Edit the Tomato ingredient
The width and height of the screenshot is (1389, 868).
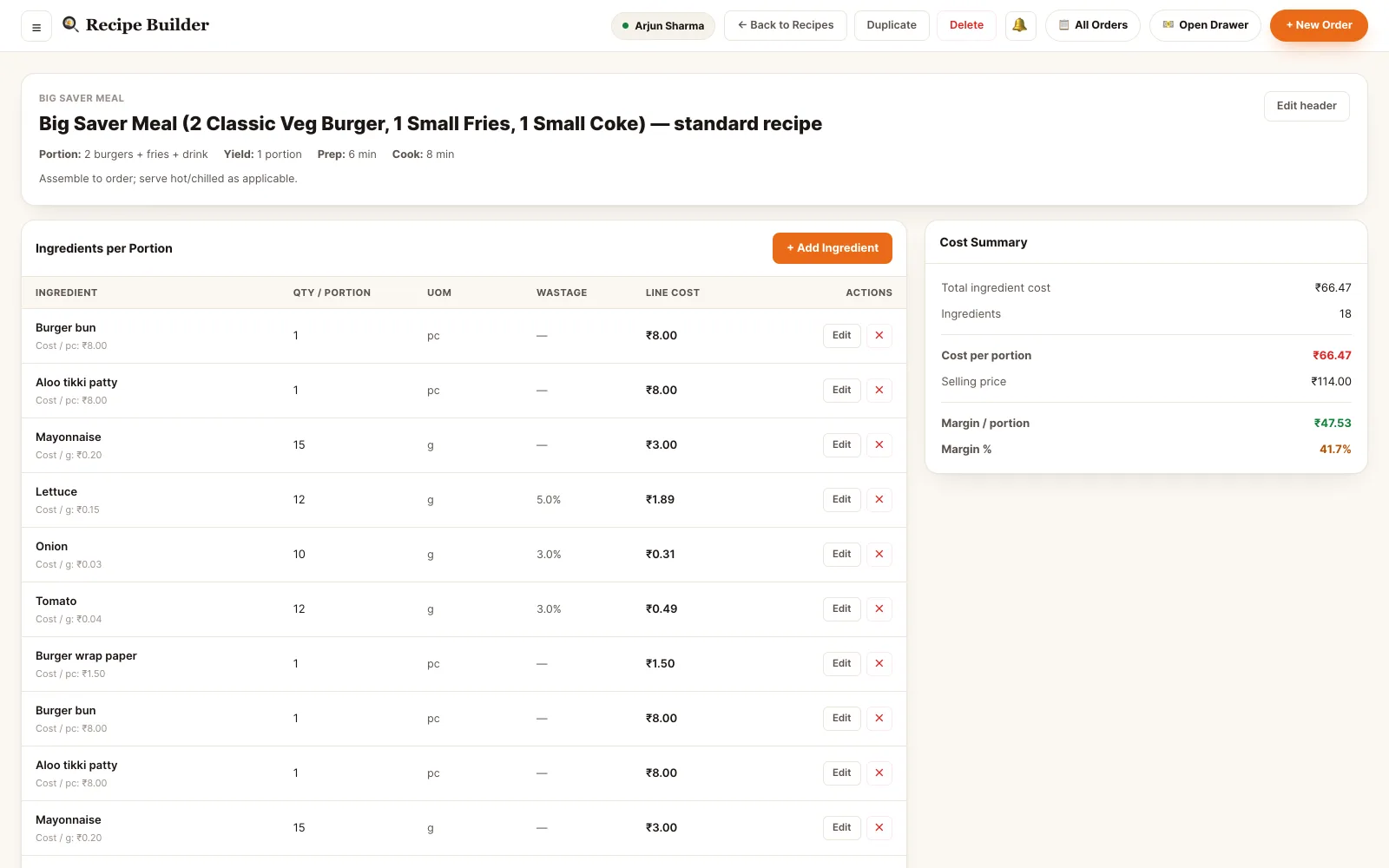pyautogui.click(x=842, y=608)
